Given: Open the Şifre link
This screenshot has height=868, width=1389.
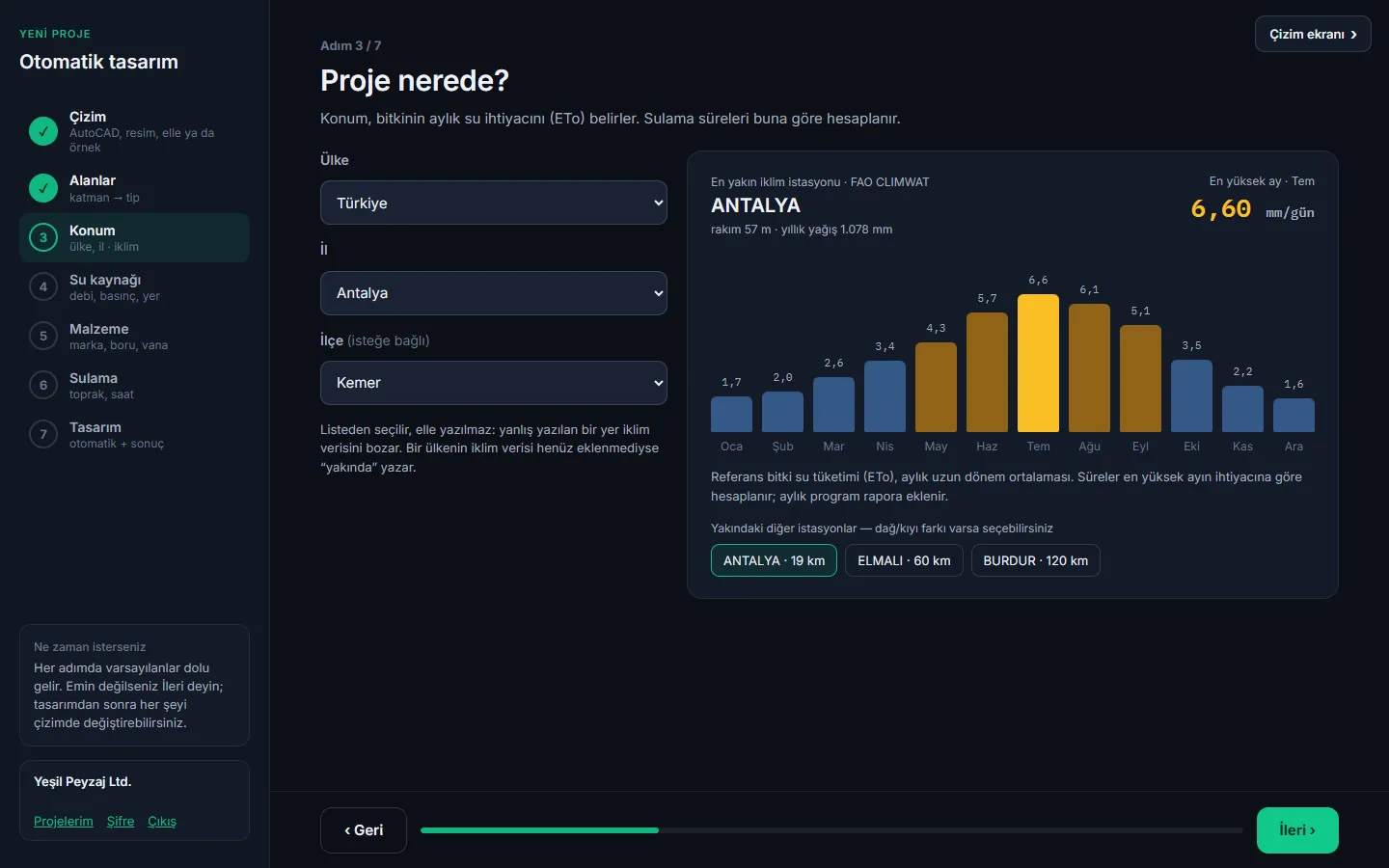Looking at the screenshot, I should pos(121,822).
